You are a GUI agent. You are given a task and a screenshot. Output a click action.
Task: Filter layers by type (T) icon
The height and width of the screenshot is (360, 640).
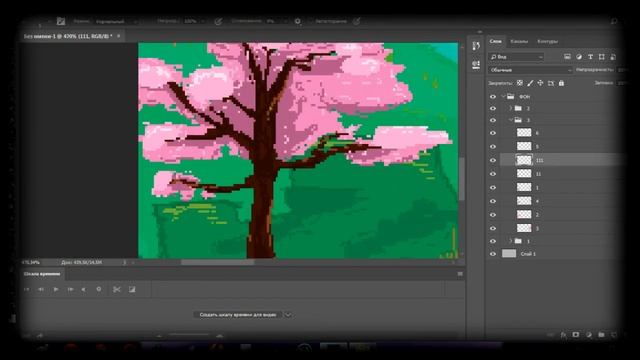point(590,57)
